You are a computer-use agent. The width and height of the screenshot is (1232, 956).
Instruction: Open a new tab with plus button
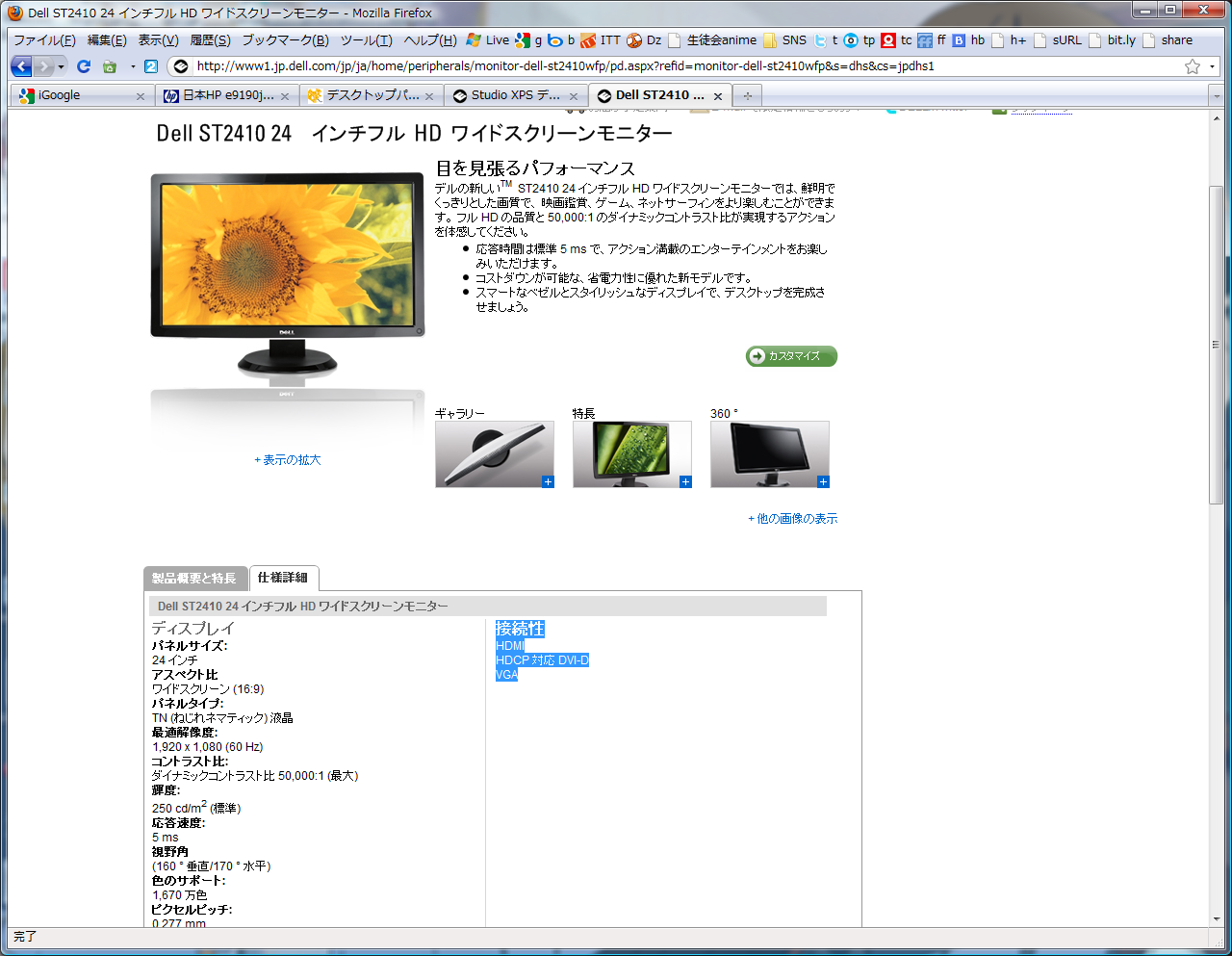(x=747, y=95)
